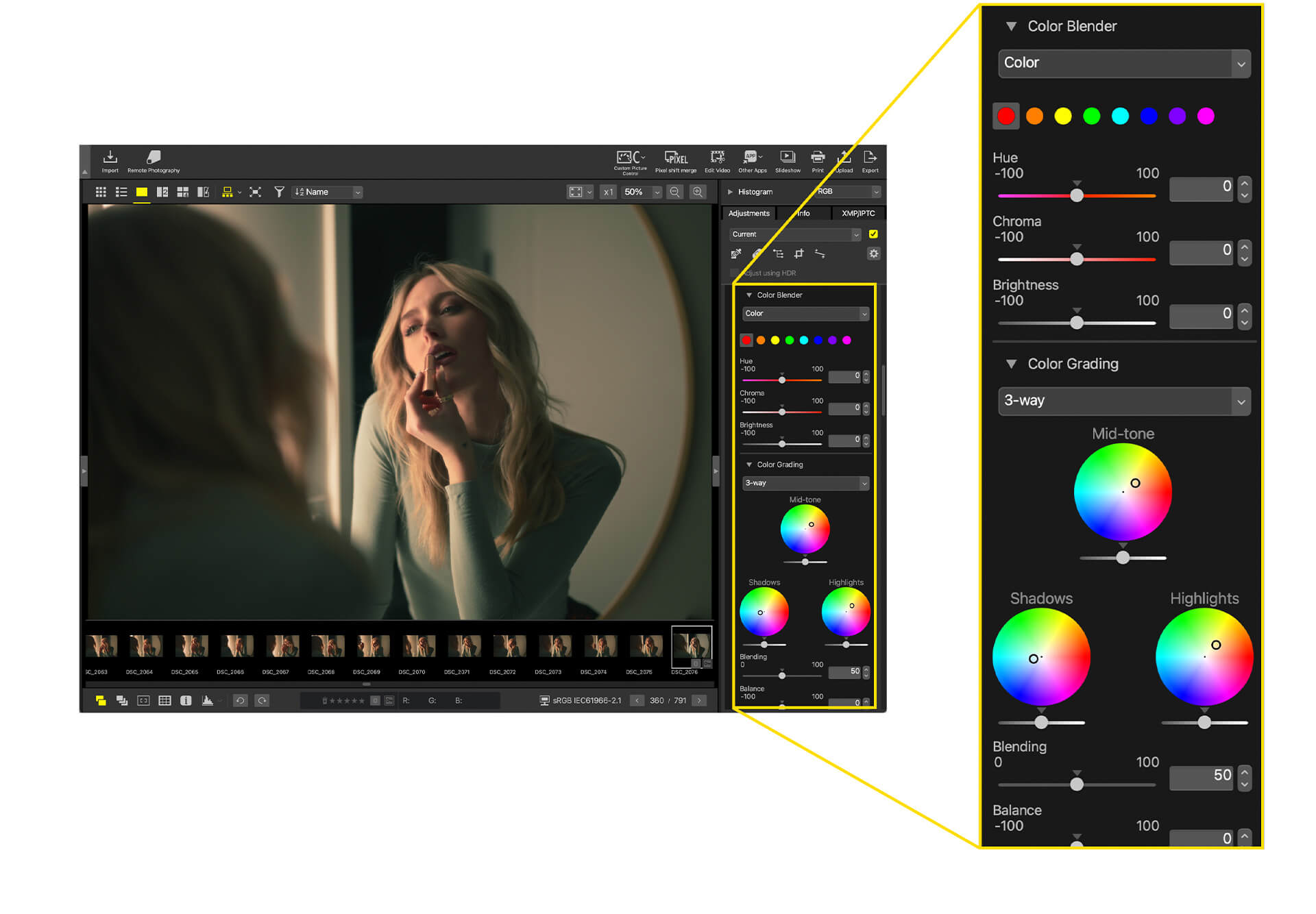Viewport: 1316px width, 914px height.
Task: Start a Slideshow
Action: (788, 159)
